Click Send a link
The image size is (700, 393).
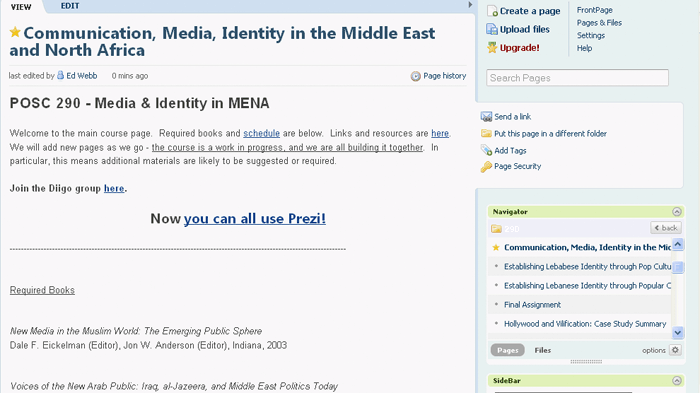coord(512,117)
